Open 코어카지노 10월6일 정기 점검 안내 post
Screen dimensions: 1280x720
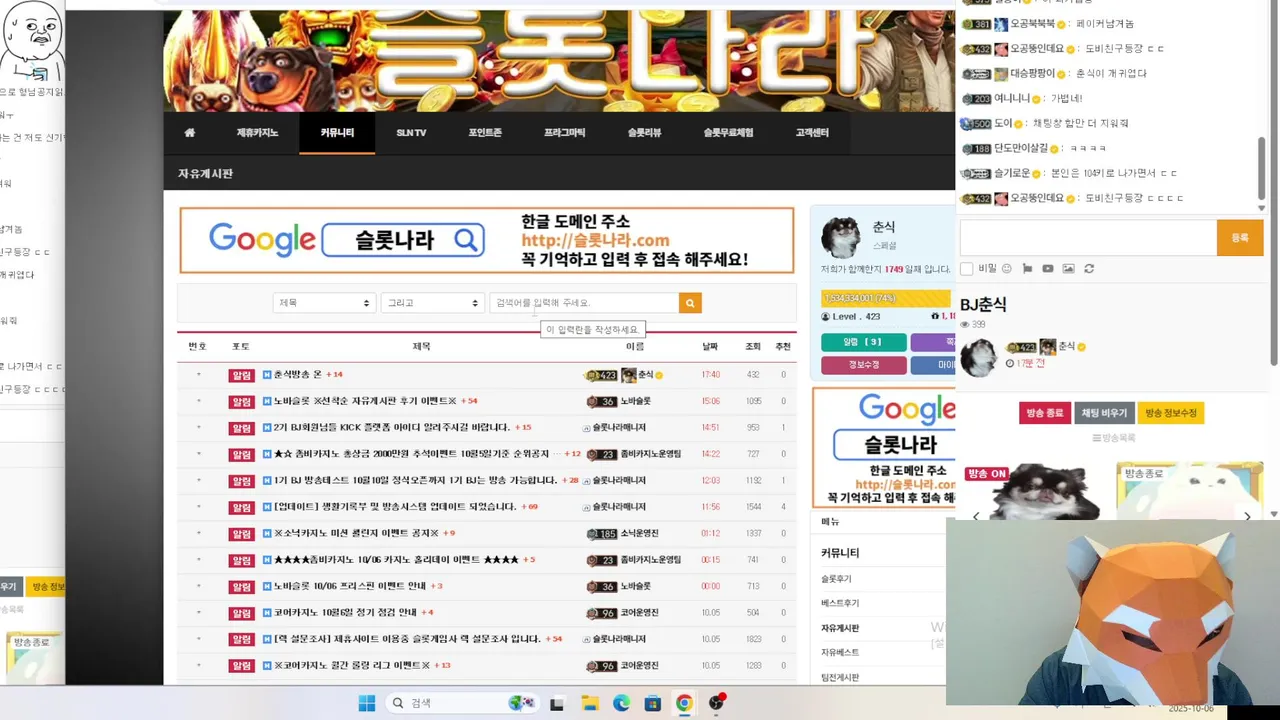345,612
